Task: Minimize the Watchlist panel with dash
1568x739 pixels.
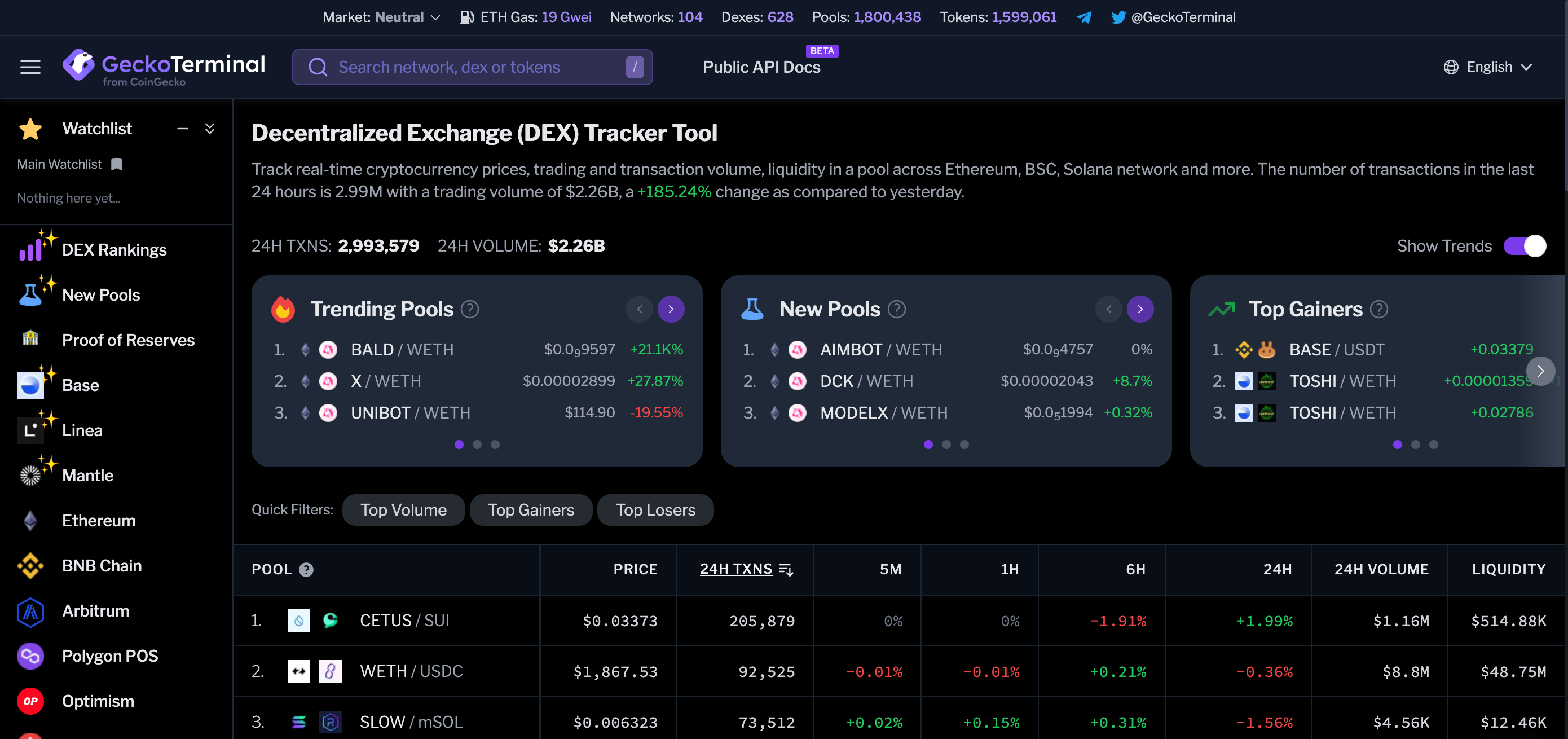Action: 182,129
